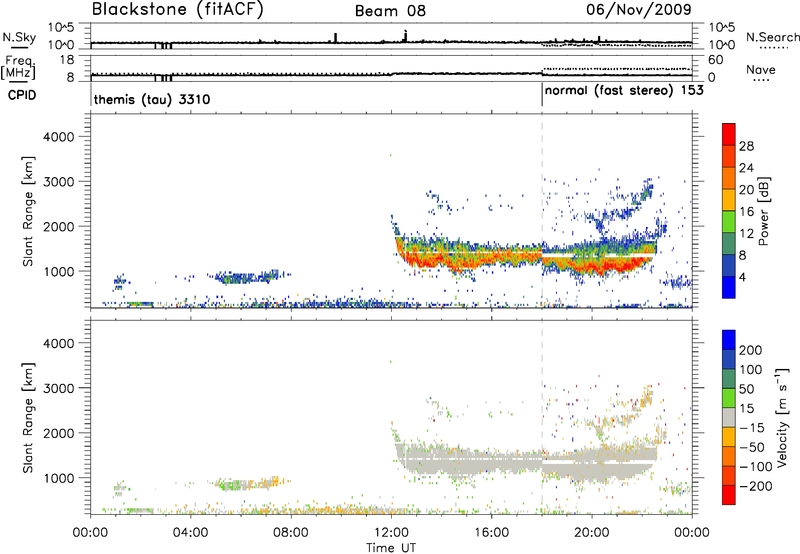Click the '200' tick on velocity scale
The width and height of the screenshot is (800, 554).
(751, 350)
